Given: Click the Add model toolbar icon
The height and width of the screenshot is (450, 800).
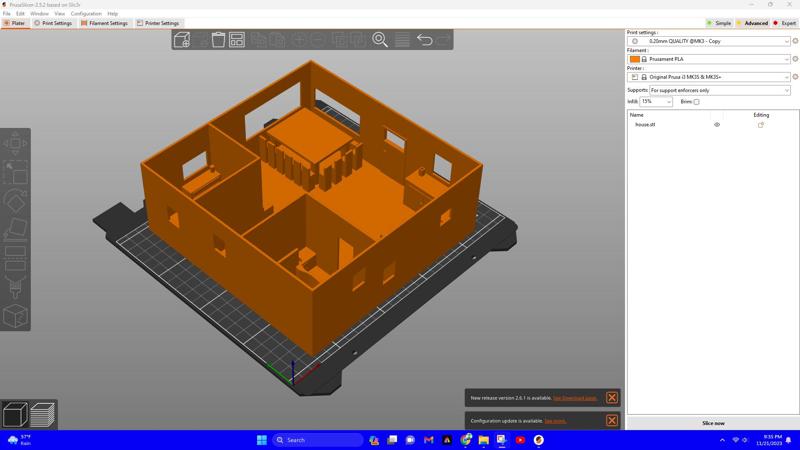Looking at the screenshot, I should (x=182, y=40).
